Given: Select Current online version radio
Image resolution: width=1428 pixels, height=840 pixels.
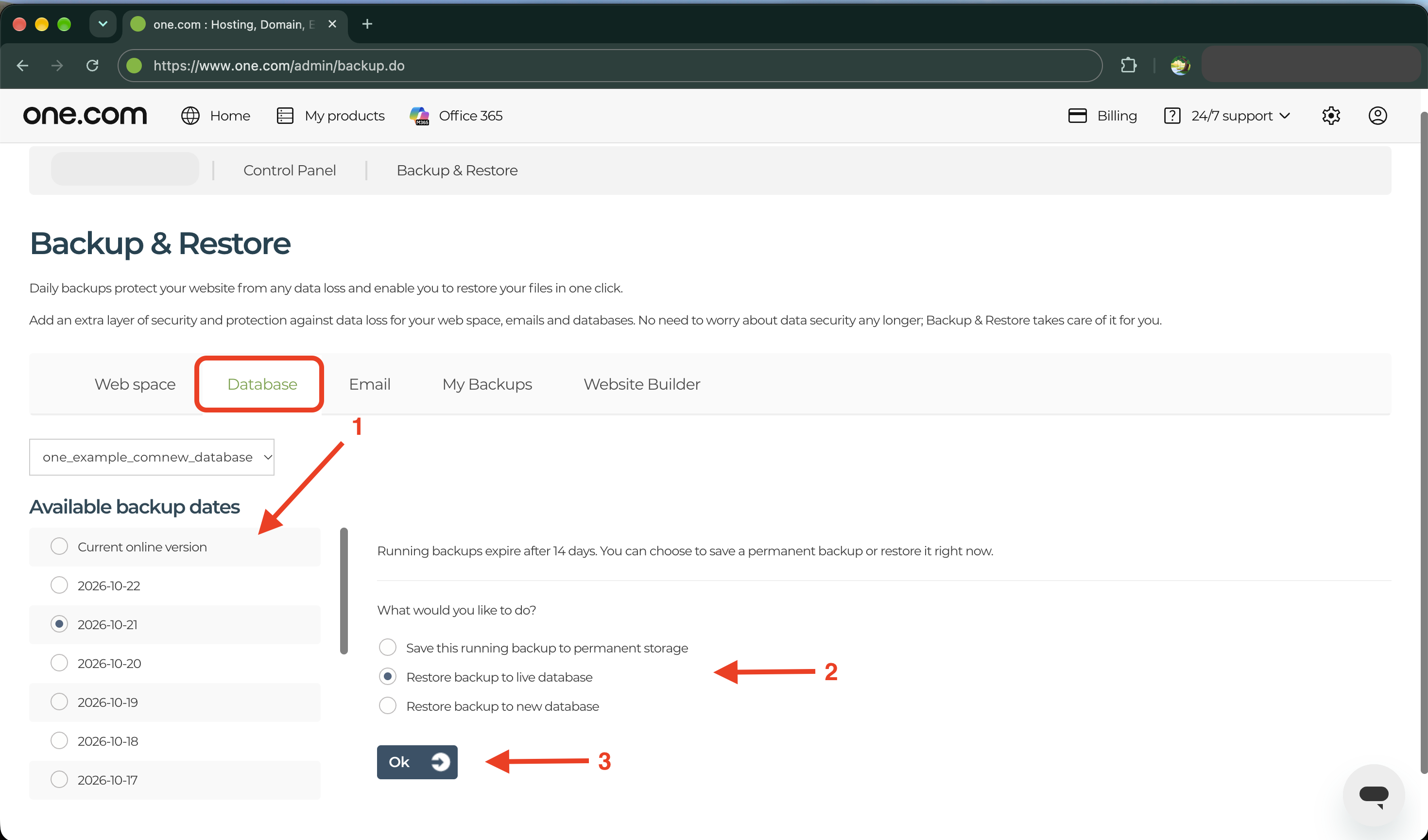Looking at the screenshot, I should coord(59,547).
